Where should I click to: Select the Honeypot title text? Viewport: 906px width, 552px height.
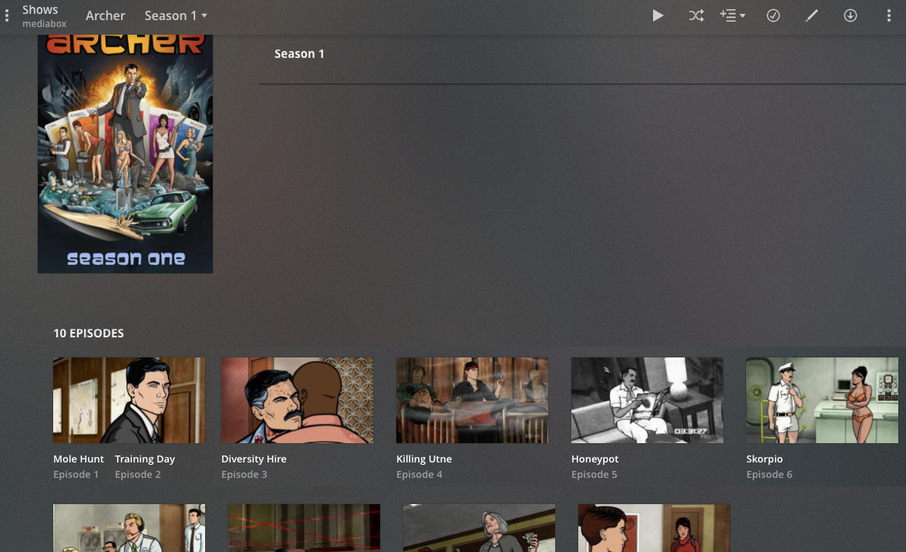coord(595,459)
